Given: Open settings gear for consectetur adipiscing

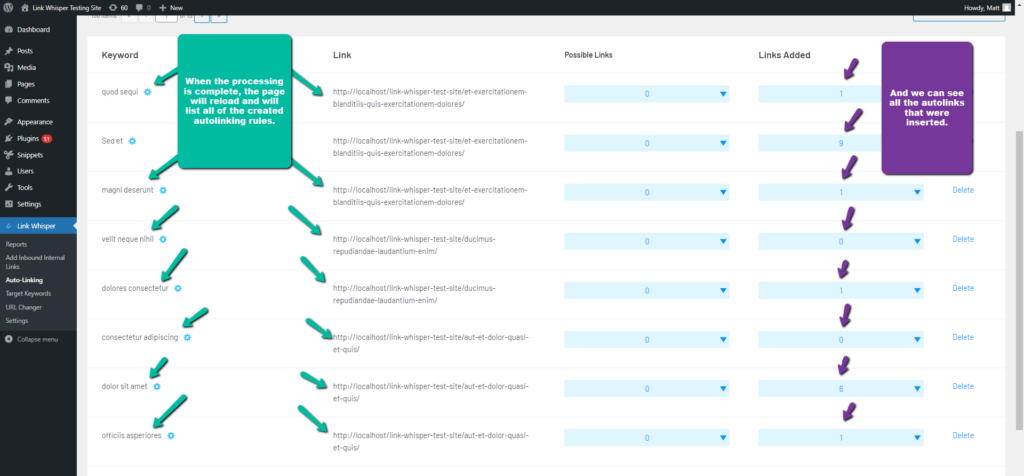Looking at the screenshot, I should (187, 338).
